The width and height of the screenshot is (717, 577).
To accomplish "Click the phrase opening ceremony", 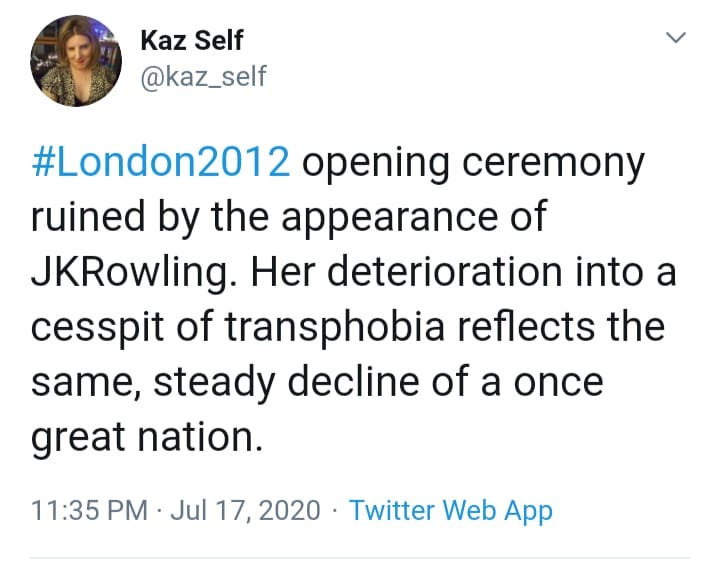I will [473, 163].
